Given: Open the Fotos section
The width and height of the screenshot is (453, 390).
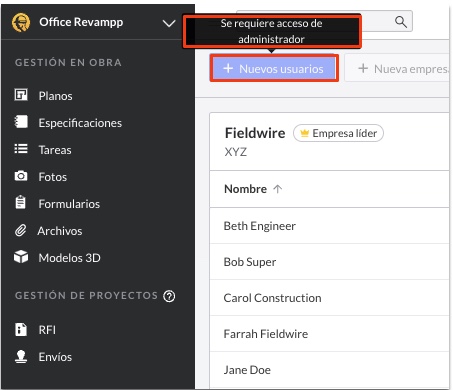Looking at the screenshot, I should pos(53,177).
